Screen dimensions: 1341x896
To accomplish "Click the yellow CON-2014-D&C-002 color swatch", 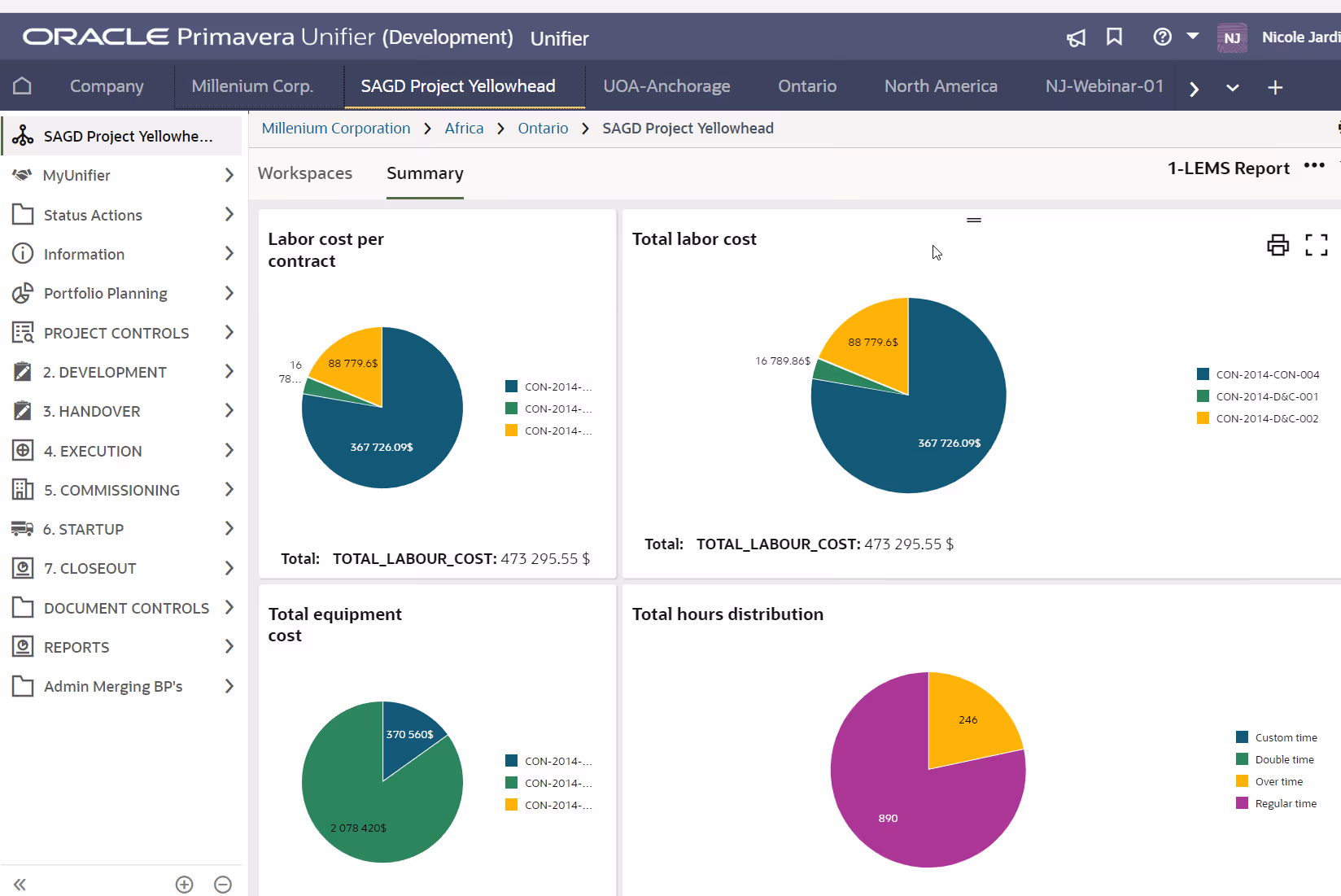I will pyautogui.click(x=1201, y=417).
